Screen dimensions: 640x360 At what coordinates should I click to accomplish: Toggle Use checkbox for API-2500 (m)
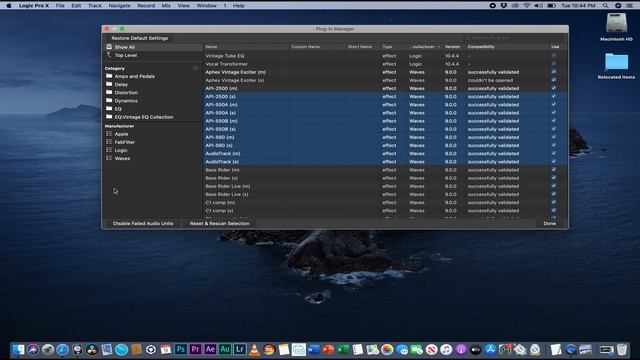(x=554, y=88)
